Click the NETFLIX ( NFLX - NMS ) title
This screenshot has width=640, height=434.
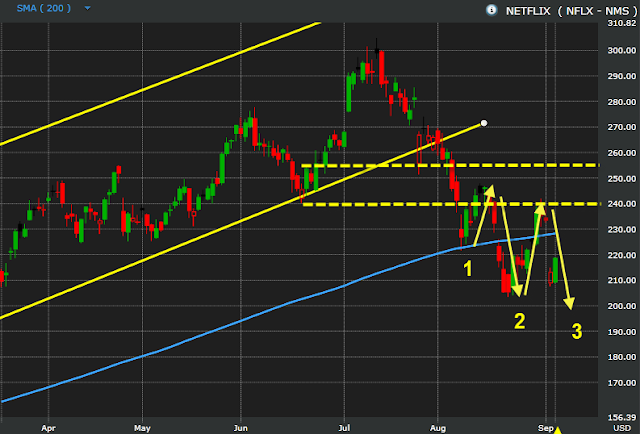point(571,11)
